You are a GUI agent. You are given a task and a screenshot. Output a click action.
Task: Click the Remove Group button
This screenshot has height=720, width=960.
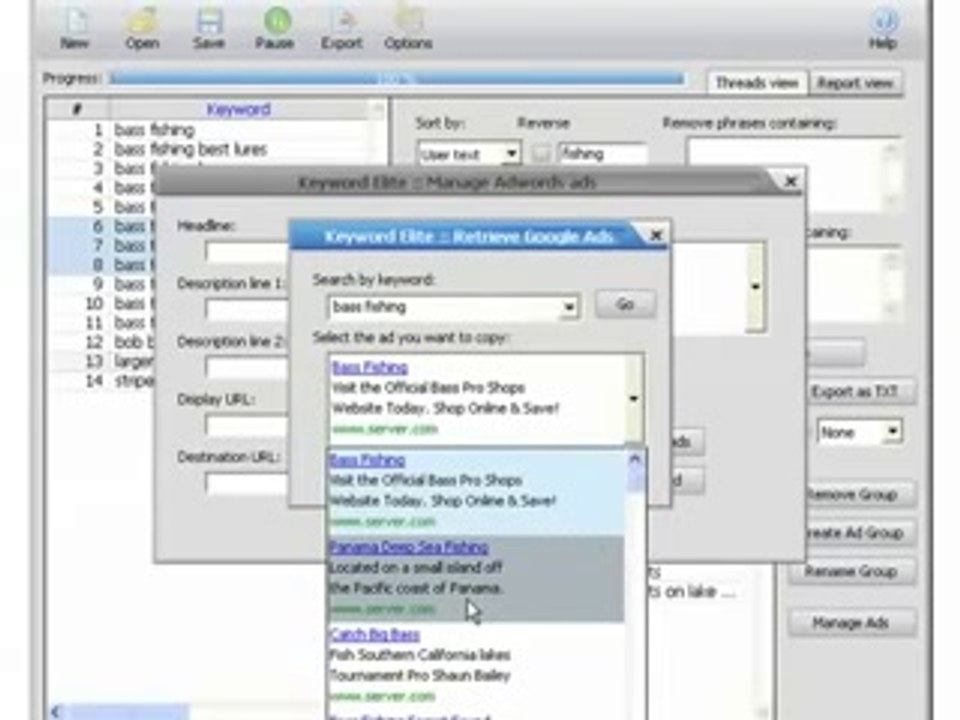click(x=860, y=494)
